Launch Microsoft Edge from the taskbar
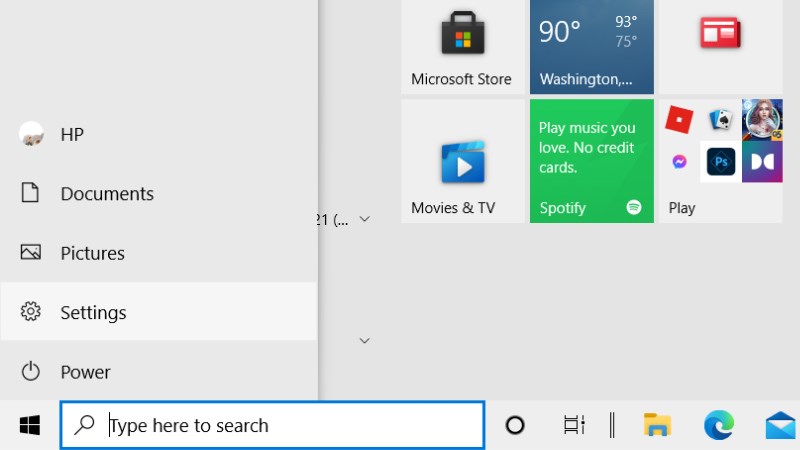Viewport: 800px width, 450px height. (719, 424)
